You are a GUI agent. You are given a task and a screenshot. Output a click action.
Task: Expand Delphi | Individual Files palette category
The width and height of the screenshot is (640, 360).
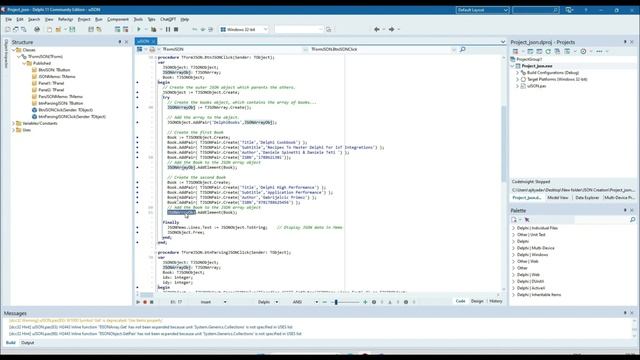tap(513, 228)
